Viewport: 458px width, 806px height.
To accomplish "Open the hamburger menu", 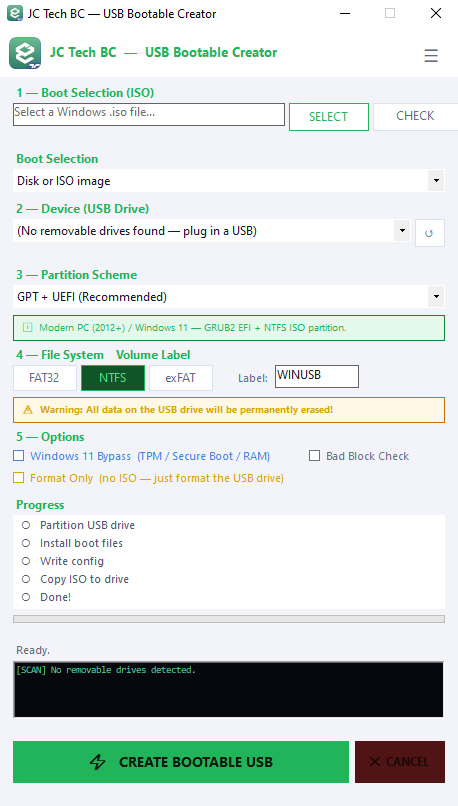I will click(431, 55).
